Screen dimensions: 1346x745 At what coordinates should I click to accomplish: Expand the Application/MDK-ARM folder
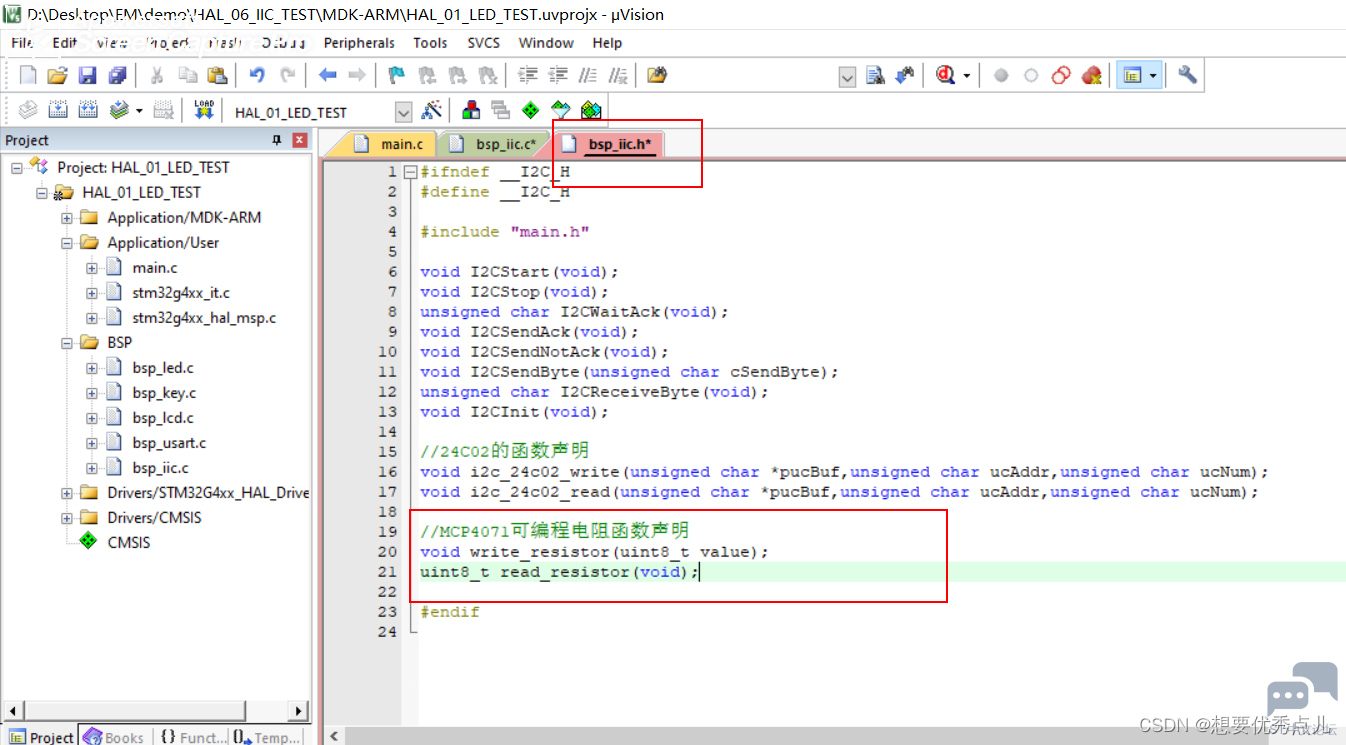click(x=67, y=217)
